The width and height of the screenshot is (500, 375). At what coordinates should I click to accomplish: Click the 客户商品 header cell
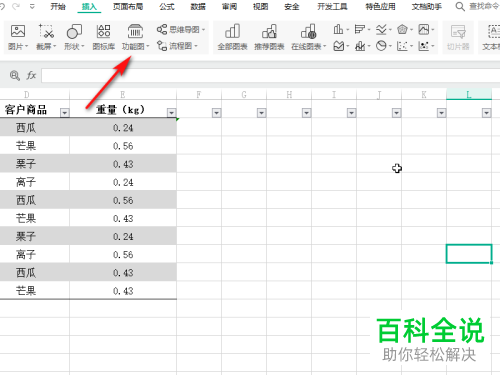pyautogui.click(x=35, y=109)
